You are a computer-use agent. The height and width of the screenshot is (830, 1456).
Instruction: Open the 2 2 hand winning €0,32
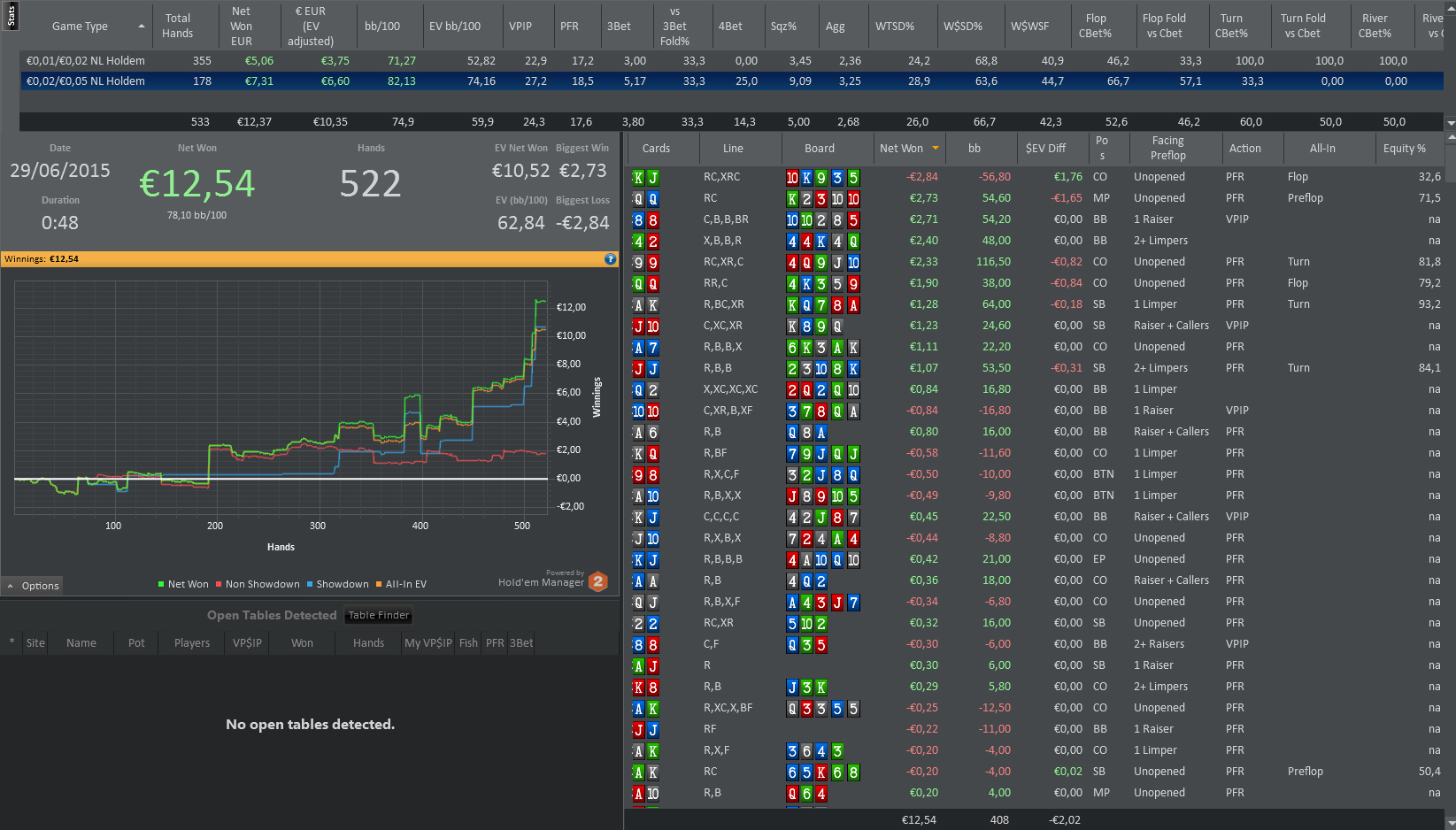[x=1036, y=623]
